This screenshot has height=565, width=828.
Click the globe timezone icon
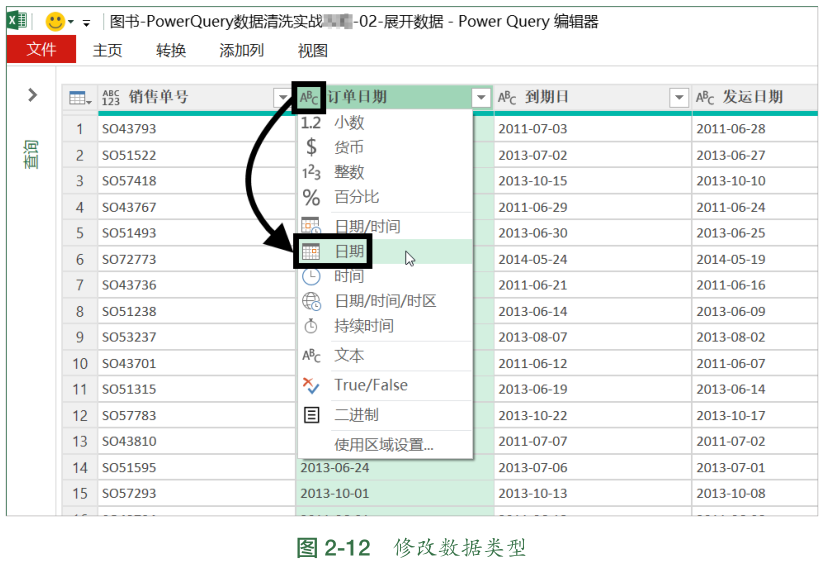(x=311, y=302)
